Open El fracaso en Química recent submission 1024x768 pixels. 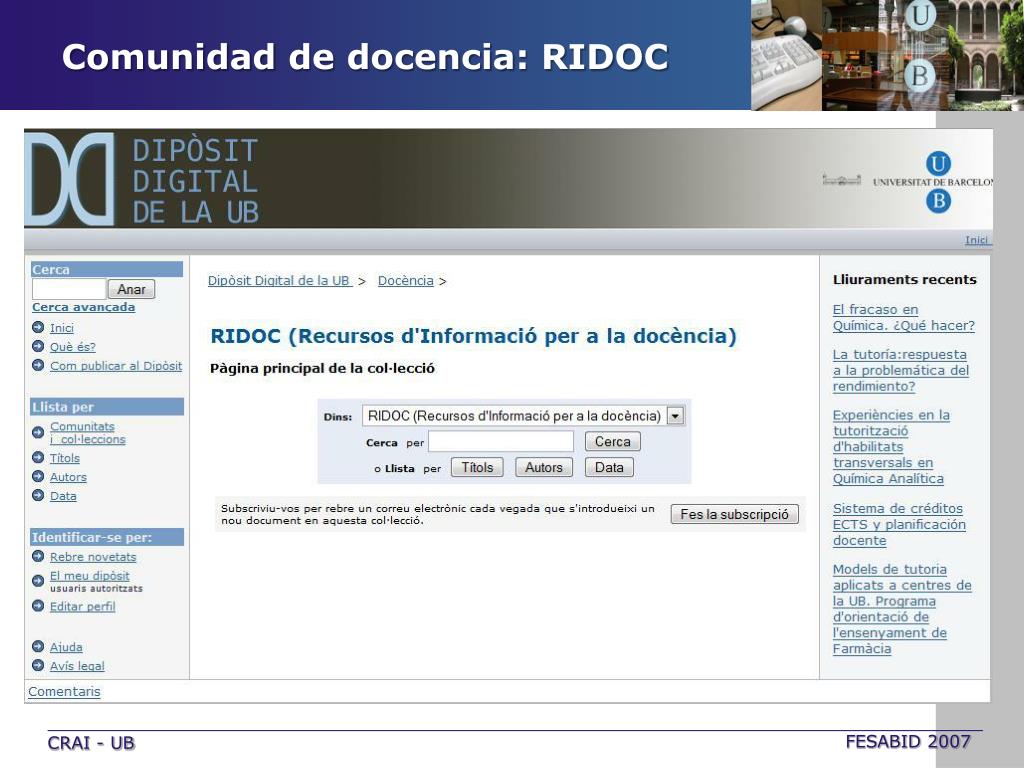[x=904, y=317]
